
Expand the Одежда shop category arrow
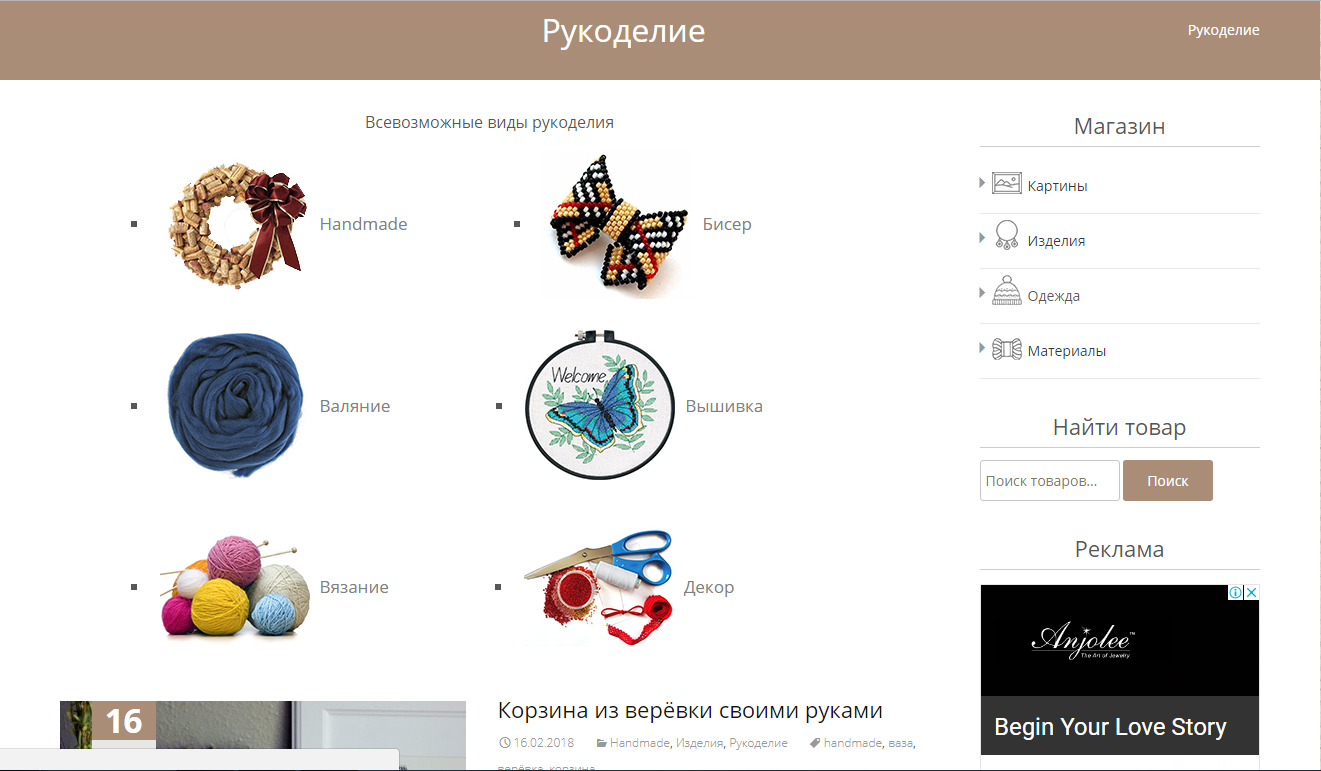tap(983, 293)
